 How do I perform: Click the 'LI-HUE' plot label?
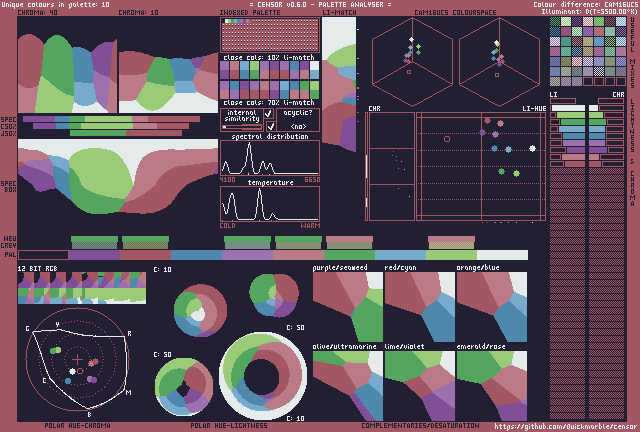pos(534,109)
